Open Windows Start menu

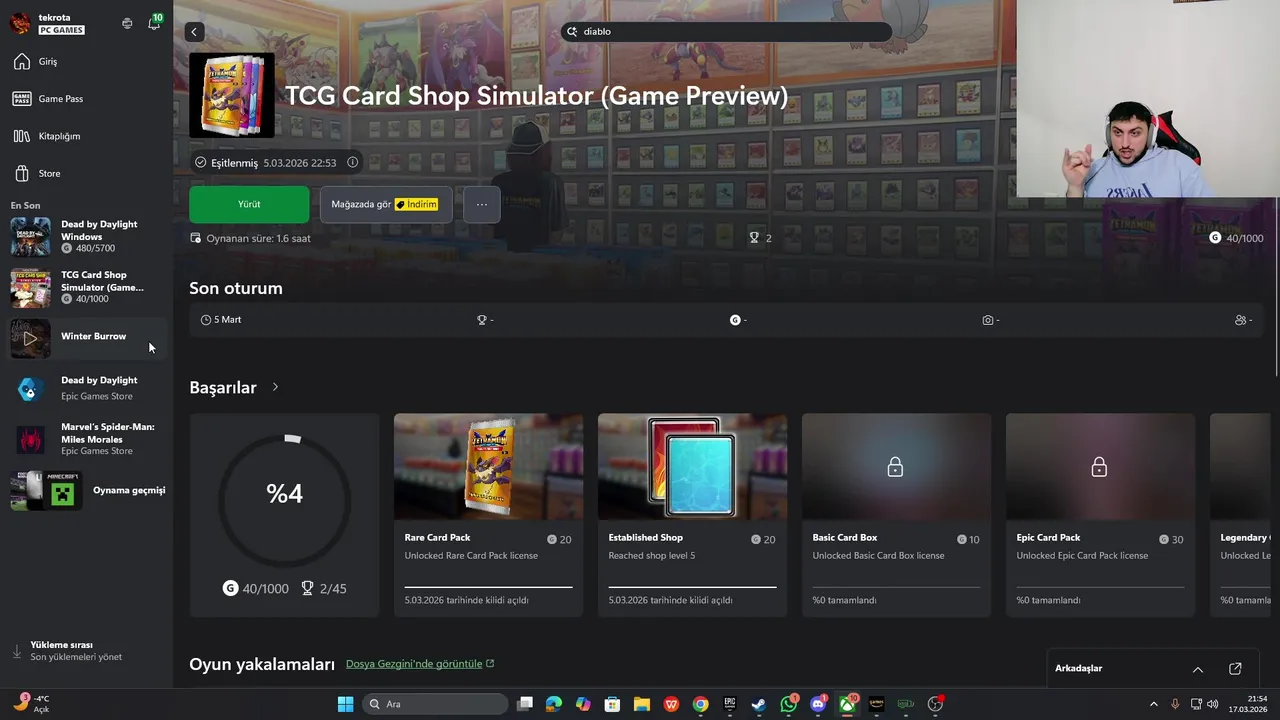click(345, 704)
